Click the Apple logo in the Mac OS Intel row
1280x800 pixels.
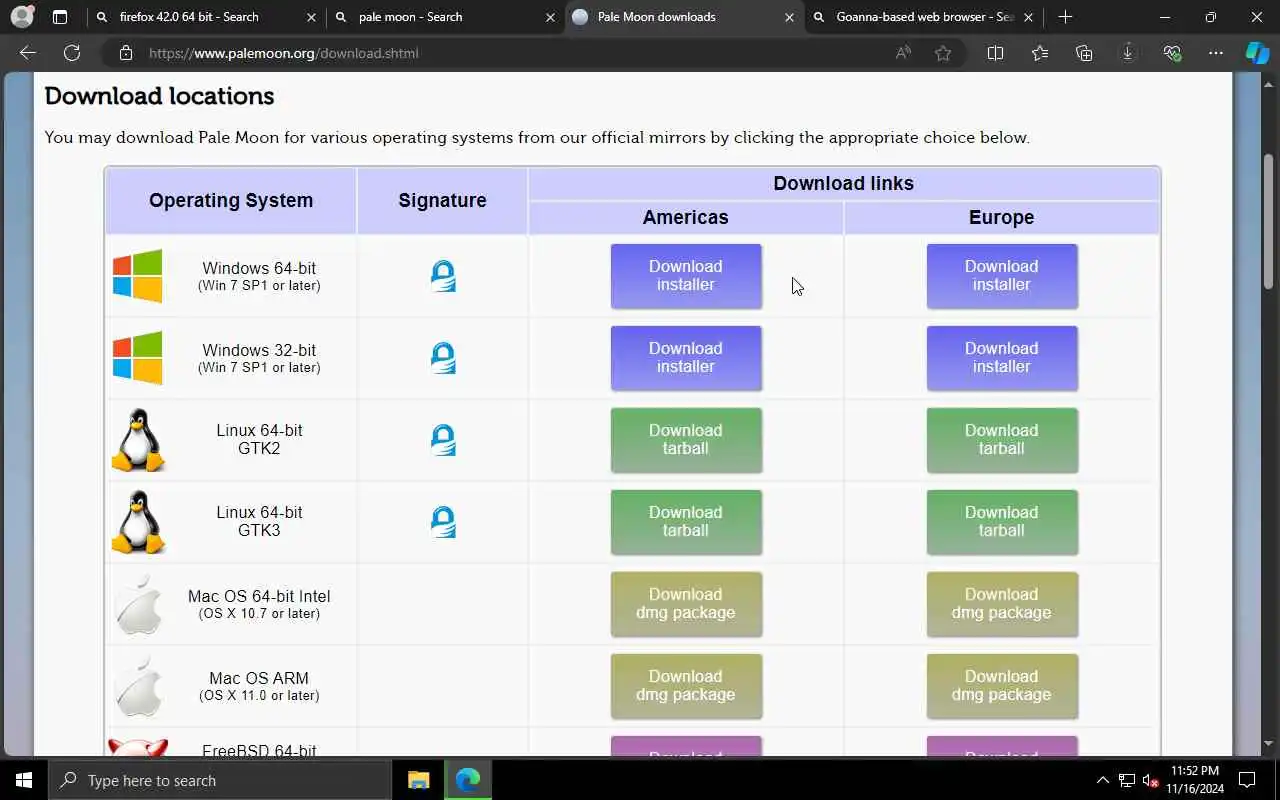[138, 604]
